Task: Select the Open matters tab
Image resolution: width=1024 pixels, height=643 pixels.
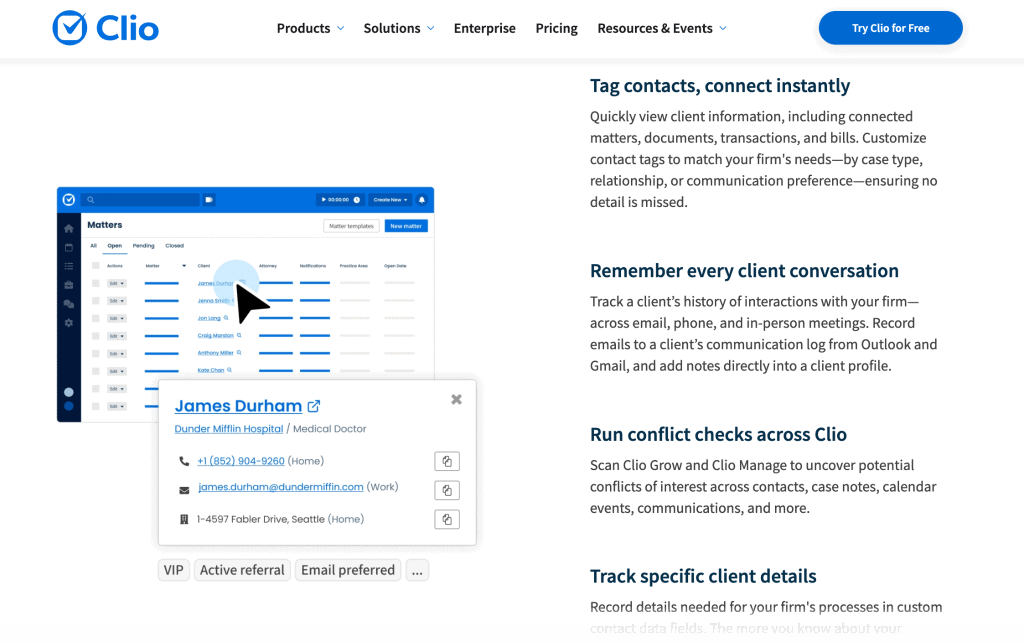Action: [115, 246]
